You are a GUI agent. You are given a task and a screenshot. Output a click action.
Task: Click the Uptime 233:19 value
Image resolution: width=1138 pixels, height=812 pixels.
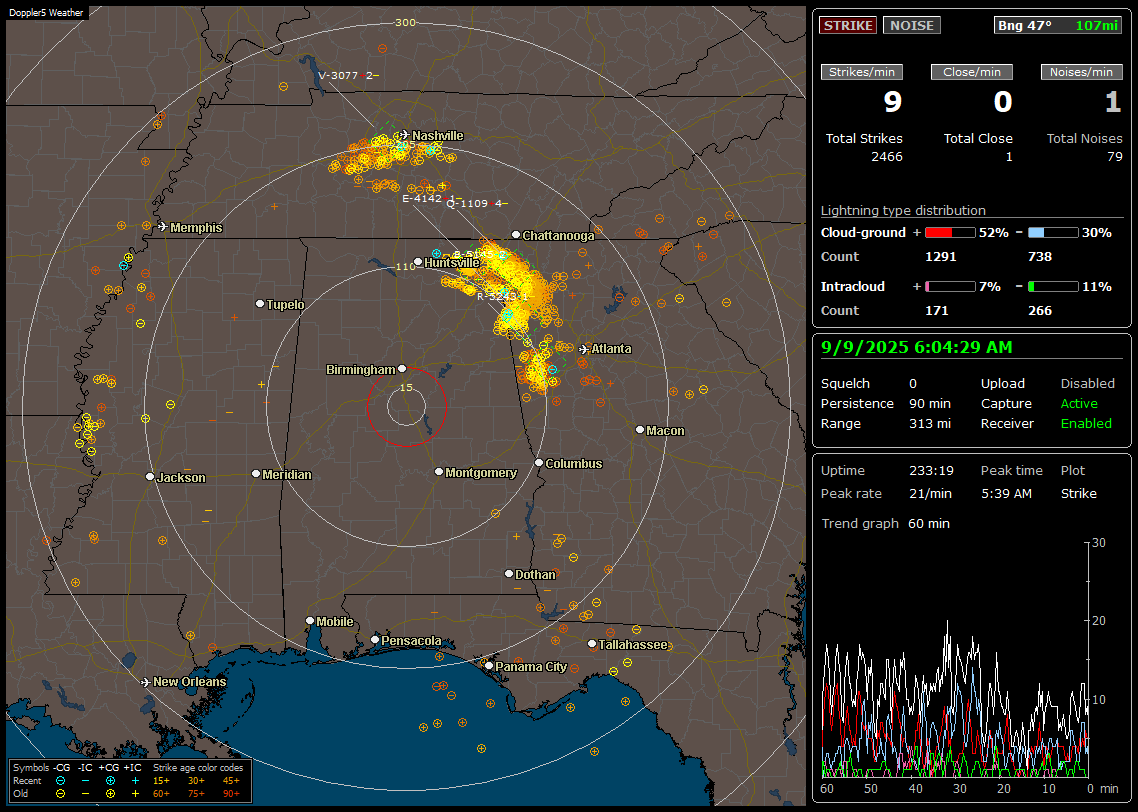pos(931,471)
